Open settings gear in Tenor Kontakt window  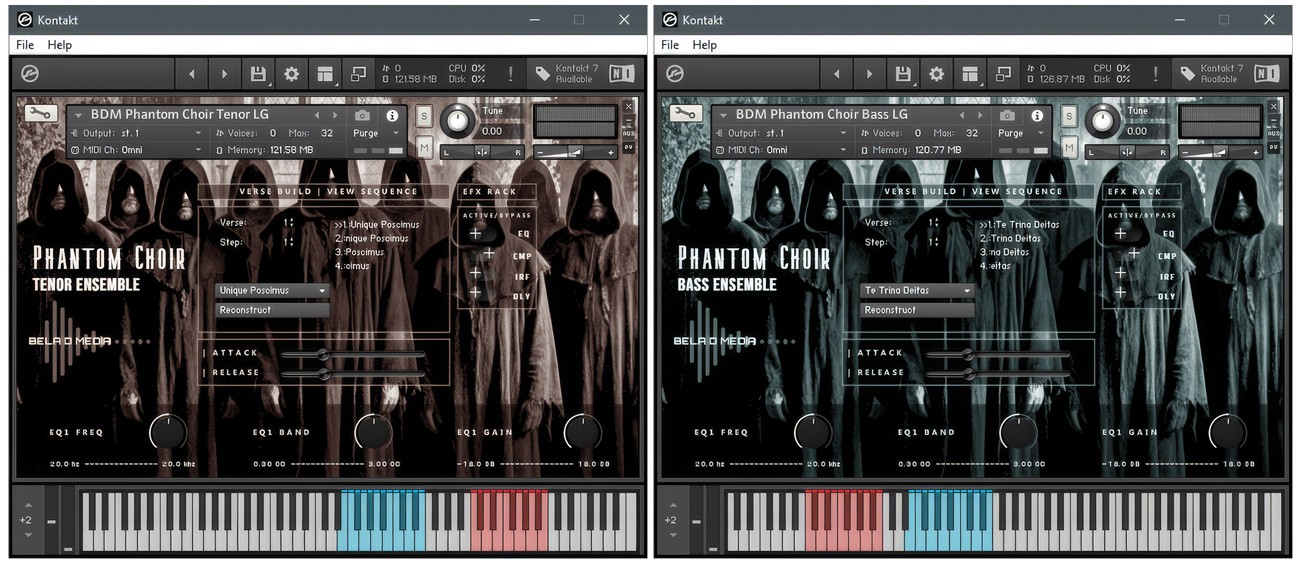(x=291, y=74)
